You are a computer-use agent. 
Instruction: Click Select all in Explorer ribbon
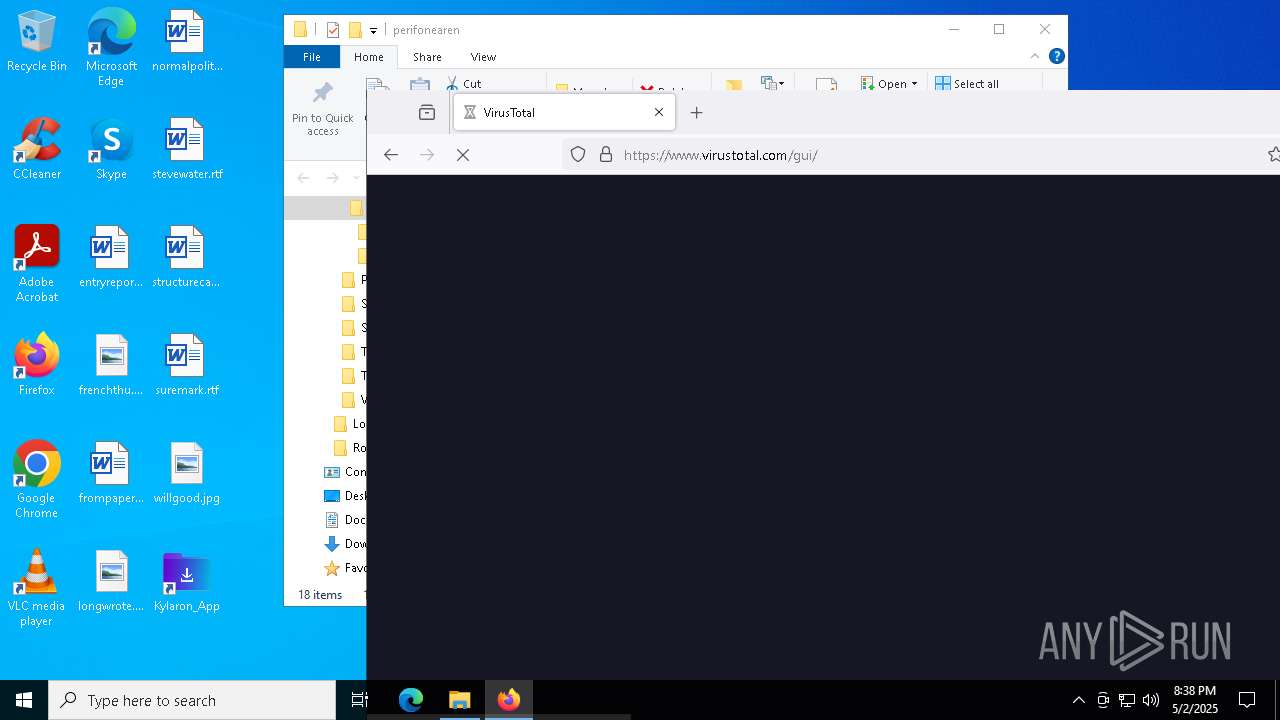click(x=967, y=84)
